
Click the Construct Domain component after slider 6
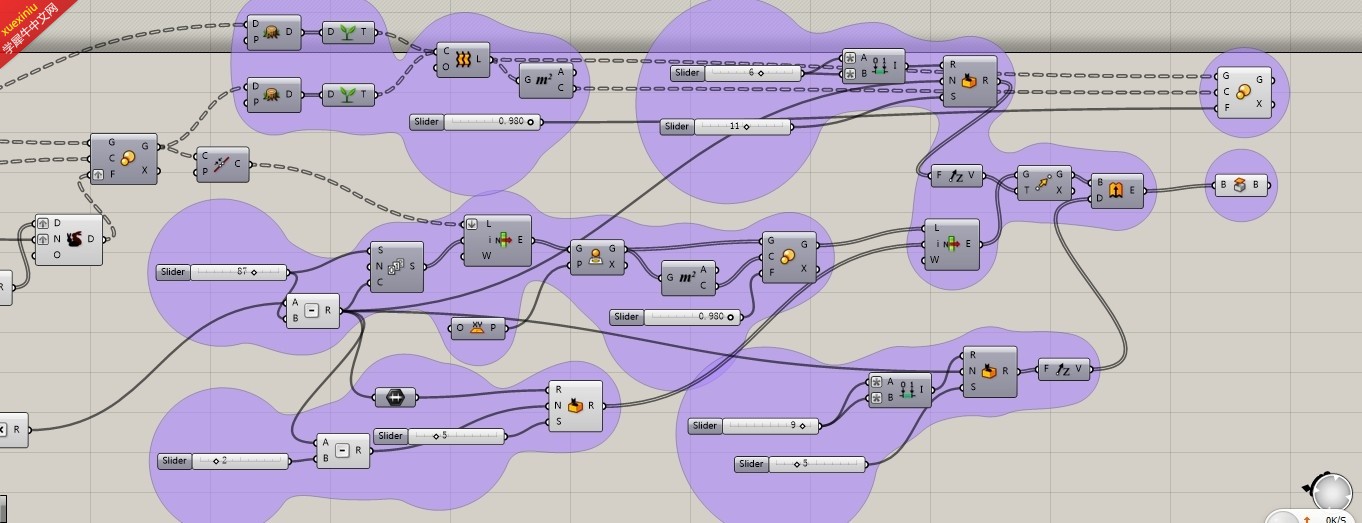pyautogui.click(x=873, y=67)
